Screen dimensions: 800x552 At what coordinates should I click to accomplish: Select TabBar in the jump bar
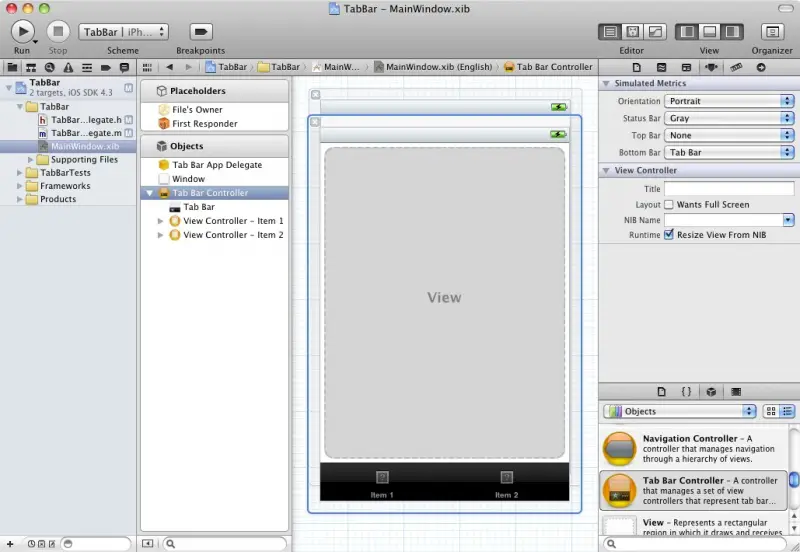pos(226,67)
